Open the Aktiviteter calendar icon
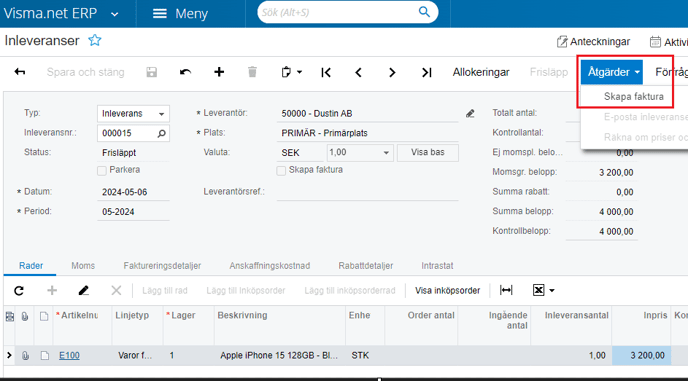688x381 pixels. (655, 42)
